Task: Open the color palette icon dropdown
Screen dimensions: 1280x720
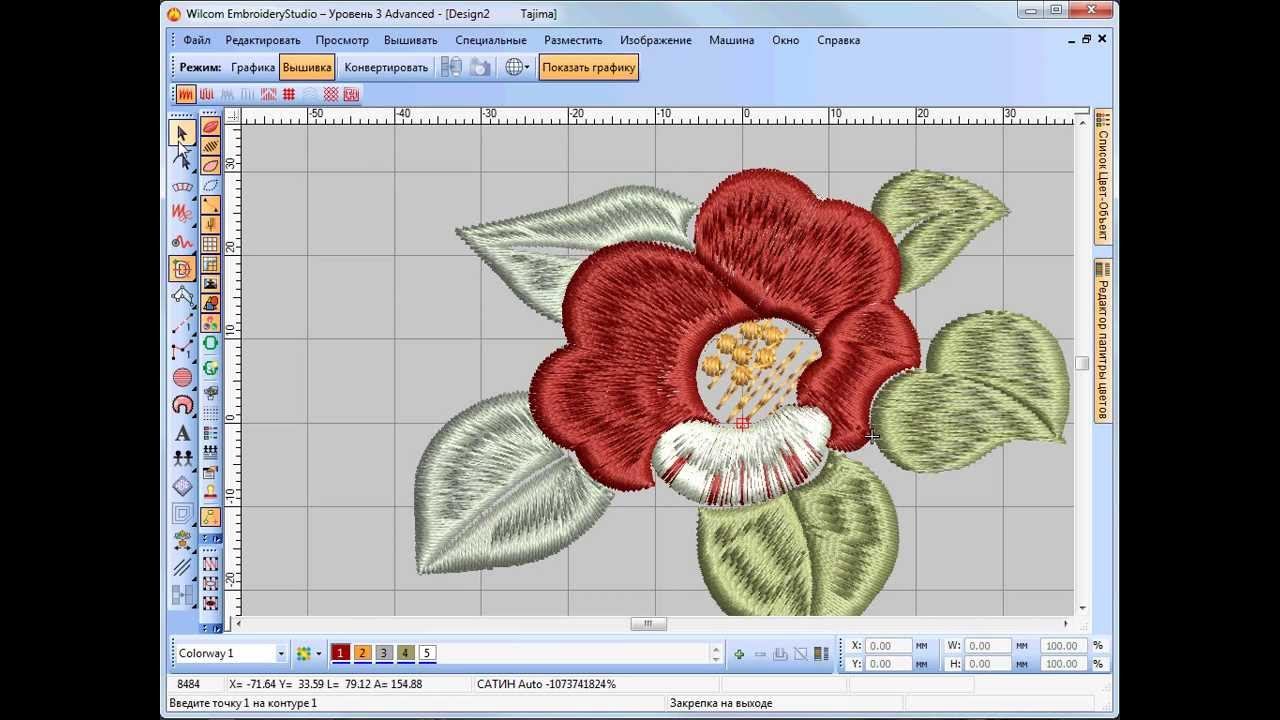Action: (318, 654)
